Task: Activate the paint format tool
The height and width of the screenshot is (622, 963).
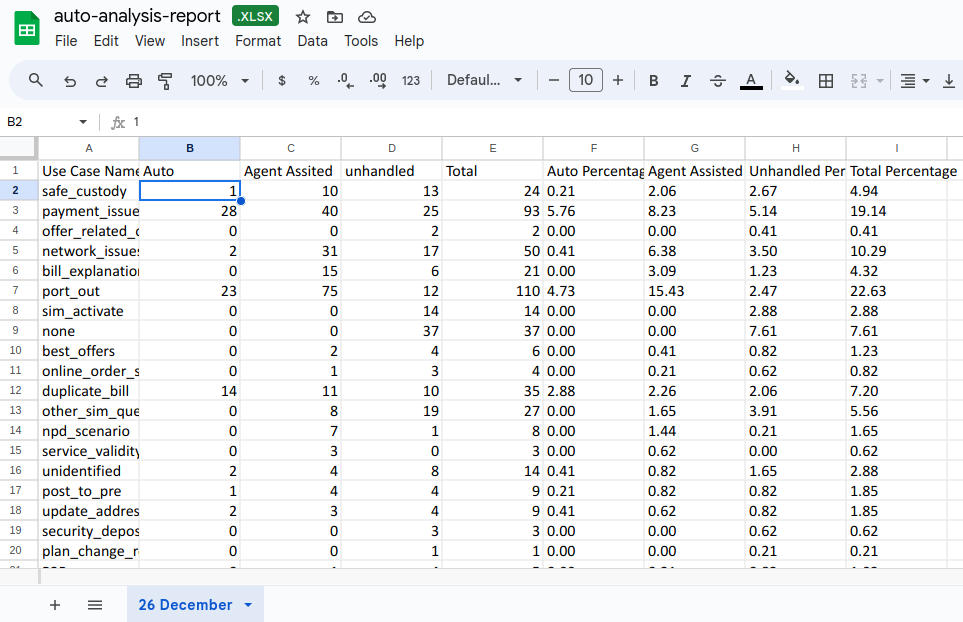Action: tap(166, 81)
